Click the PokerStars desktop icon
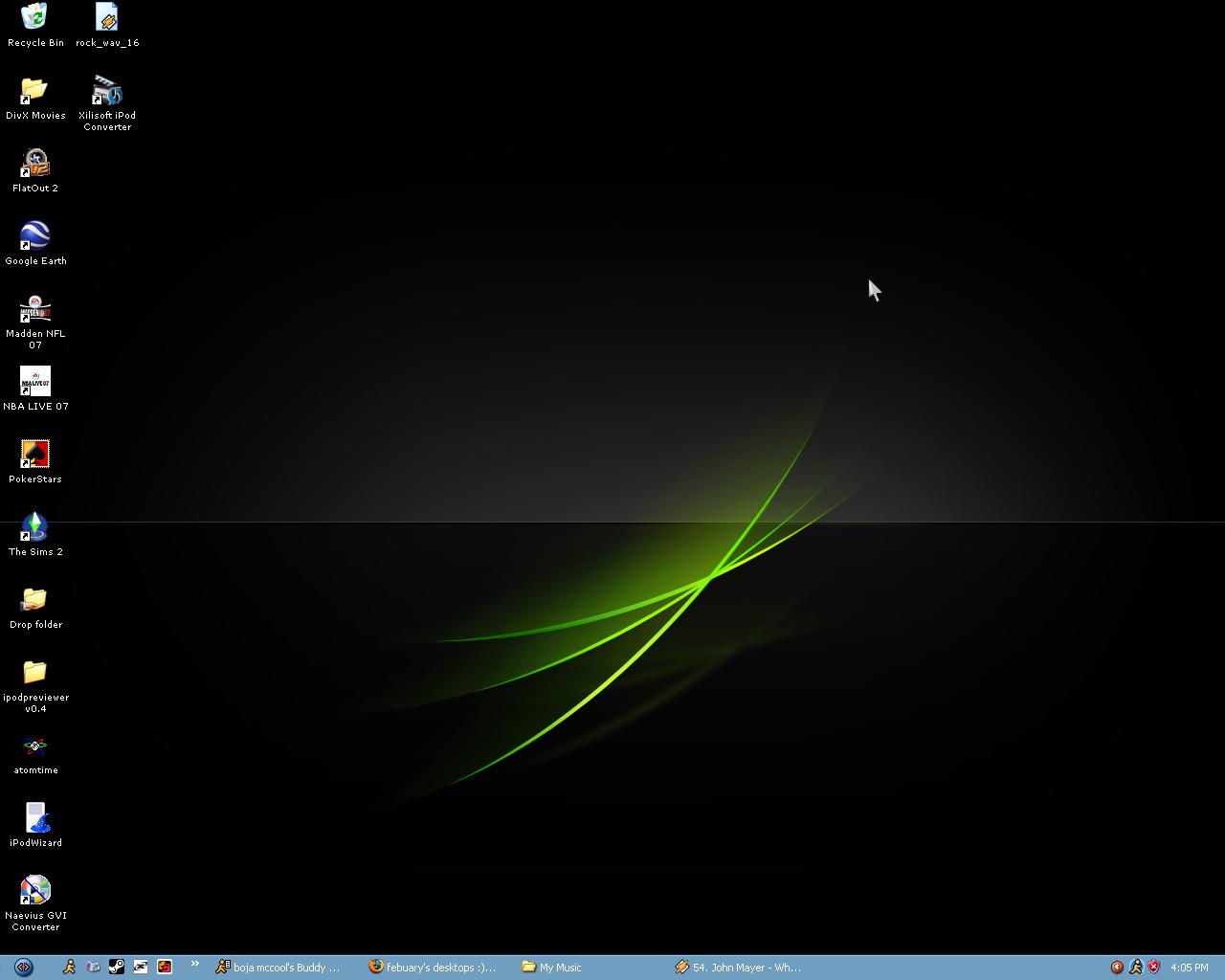This screenshot has width=1225, height=980. (x=35, y=456)
